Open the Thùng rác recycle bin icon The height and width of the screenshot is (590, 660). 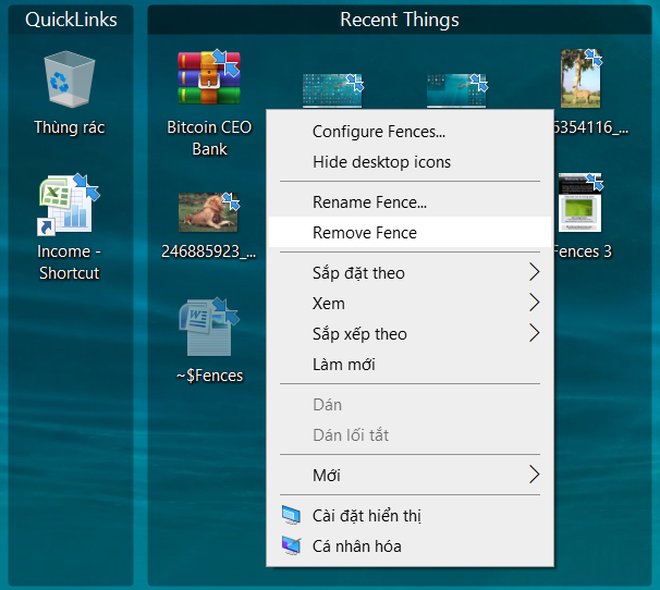click(x=69, y=80)
